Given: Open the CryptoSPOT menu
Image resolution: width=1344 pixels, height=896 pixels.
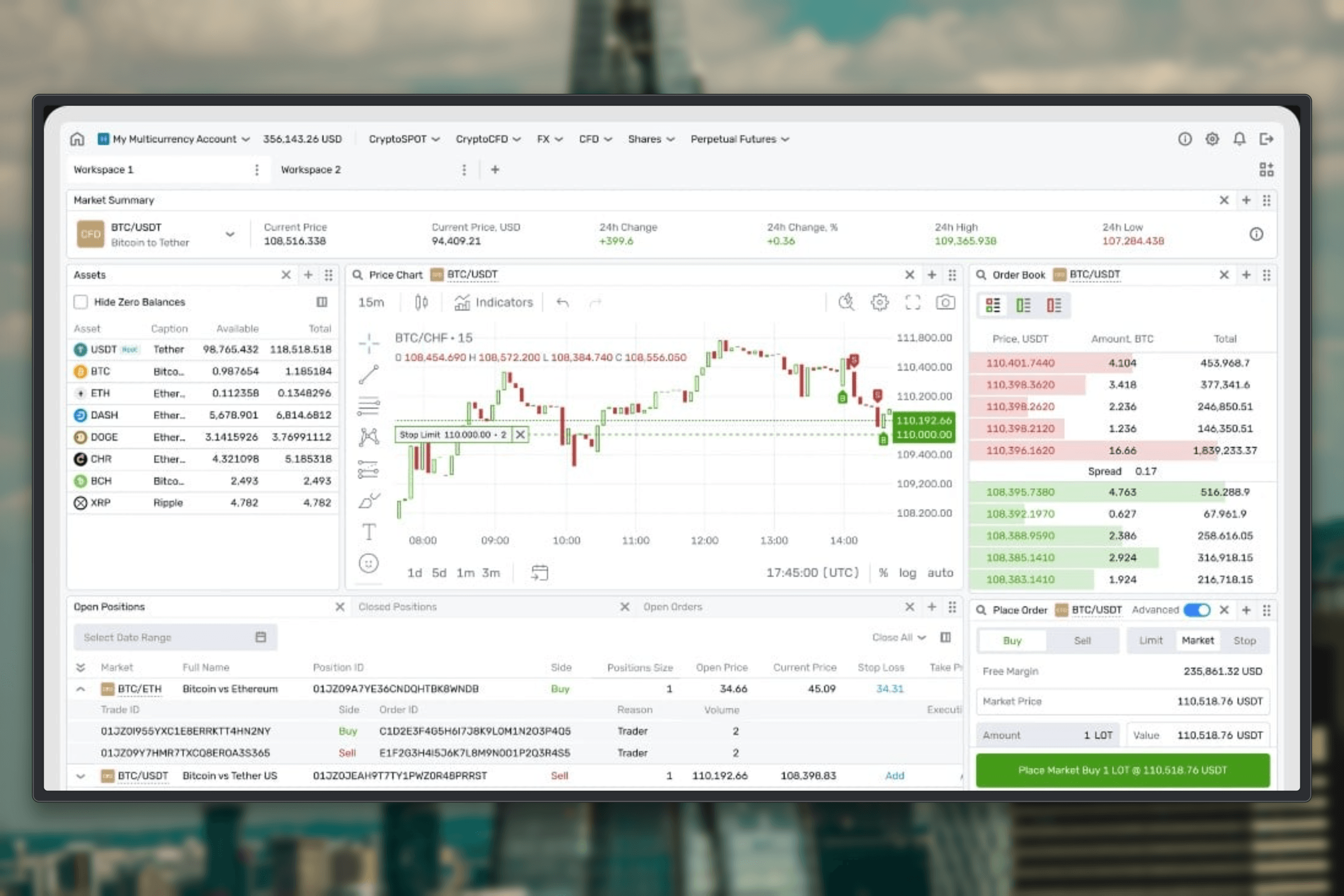Looking at the screenshot, I should tap(404, 139).
